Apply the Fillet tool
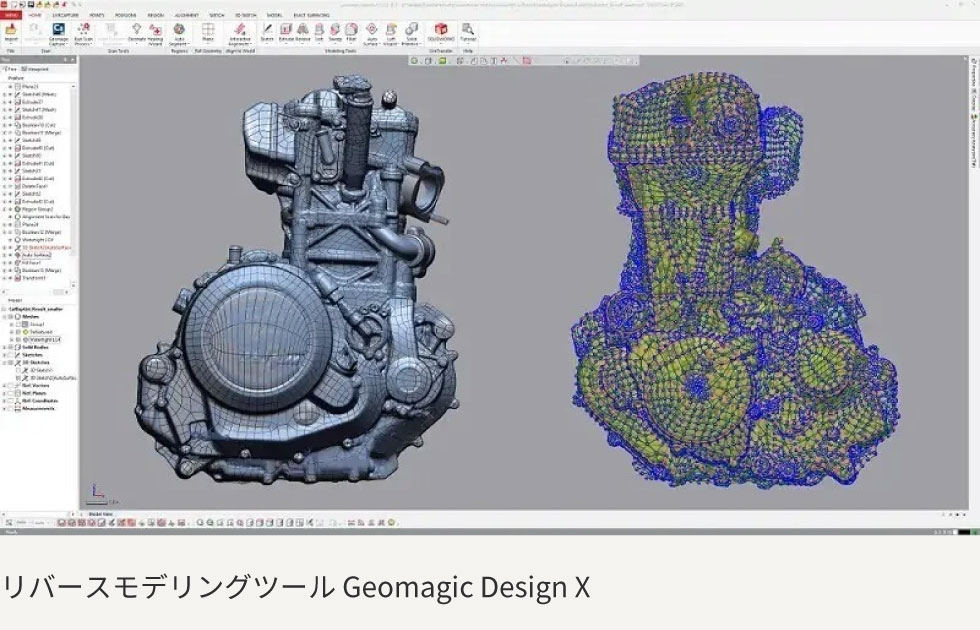 coord(352,32)
